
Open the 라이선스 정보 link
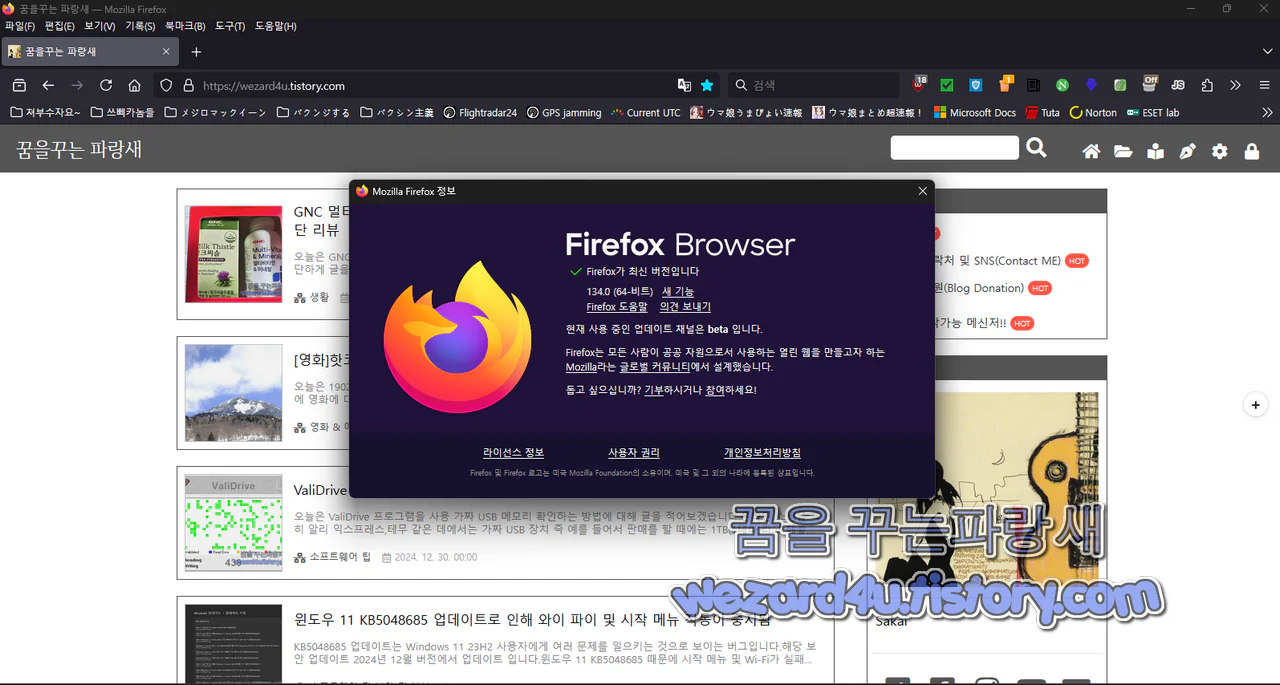pyautogui.click(x=513, y=453)
